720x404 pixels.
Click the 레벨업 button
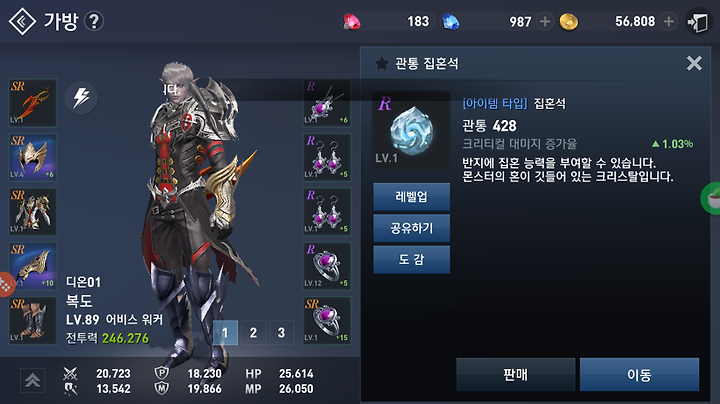click(x=411, y=197)
